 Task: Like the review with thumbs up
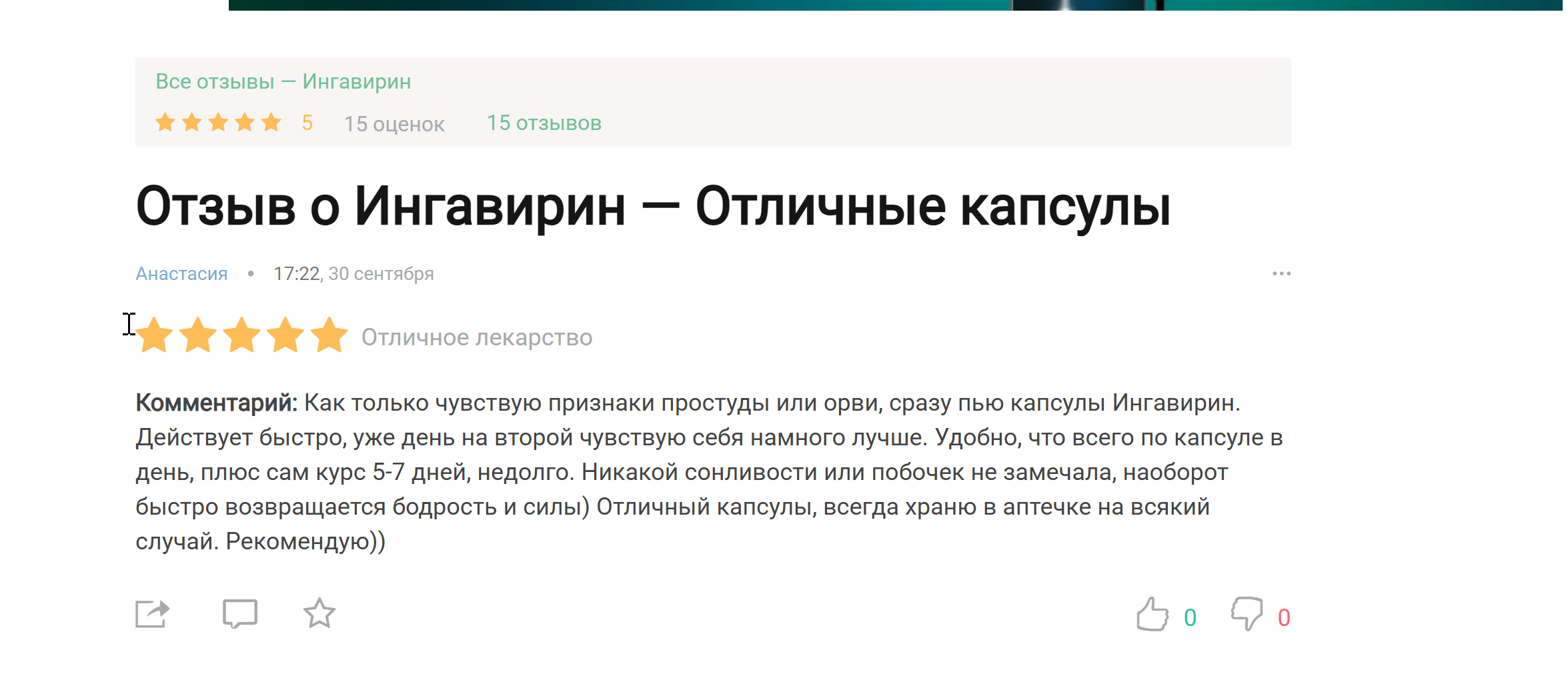[1152, 614]
